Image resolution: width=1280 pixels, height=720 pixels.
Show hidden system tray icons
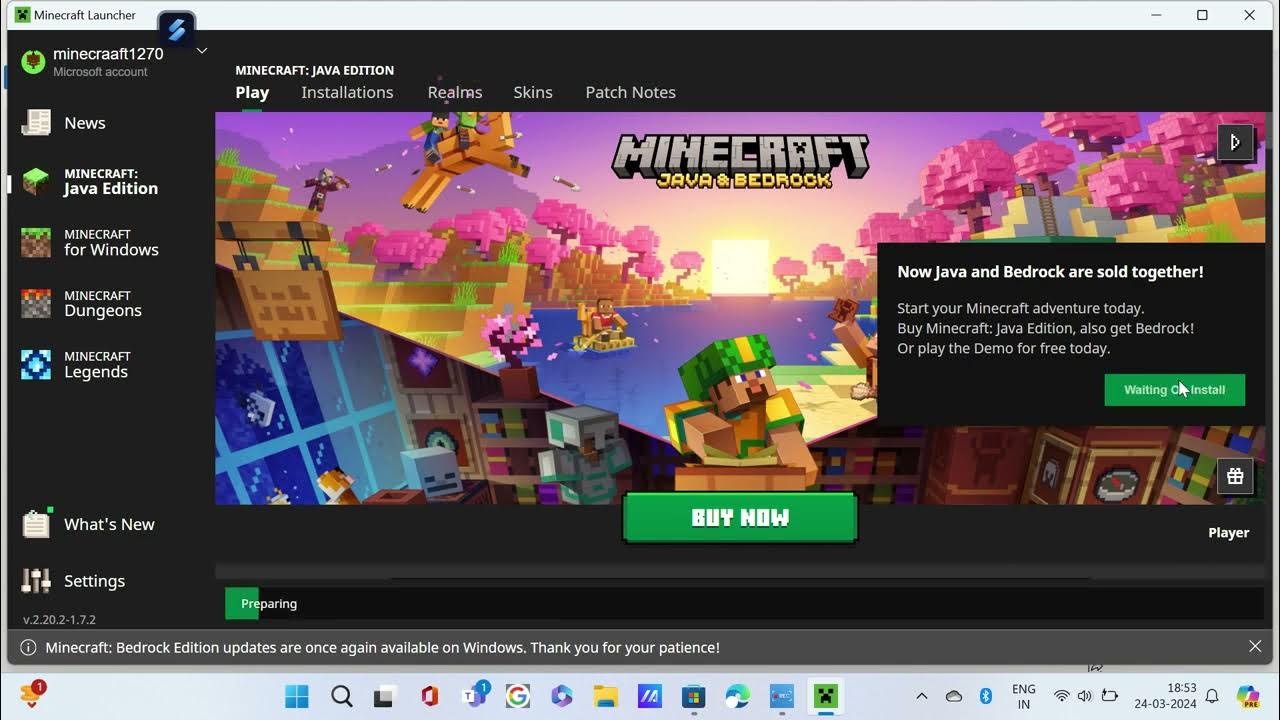pos(921,696)
